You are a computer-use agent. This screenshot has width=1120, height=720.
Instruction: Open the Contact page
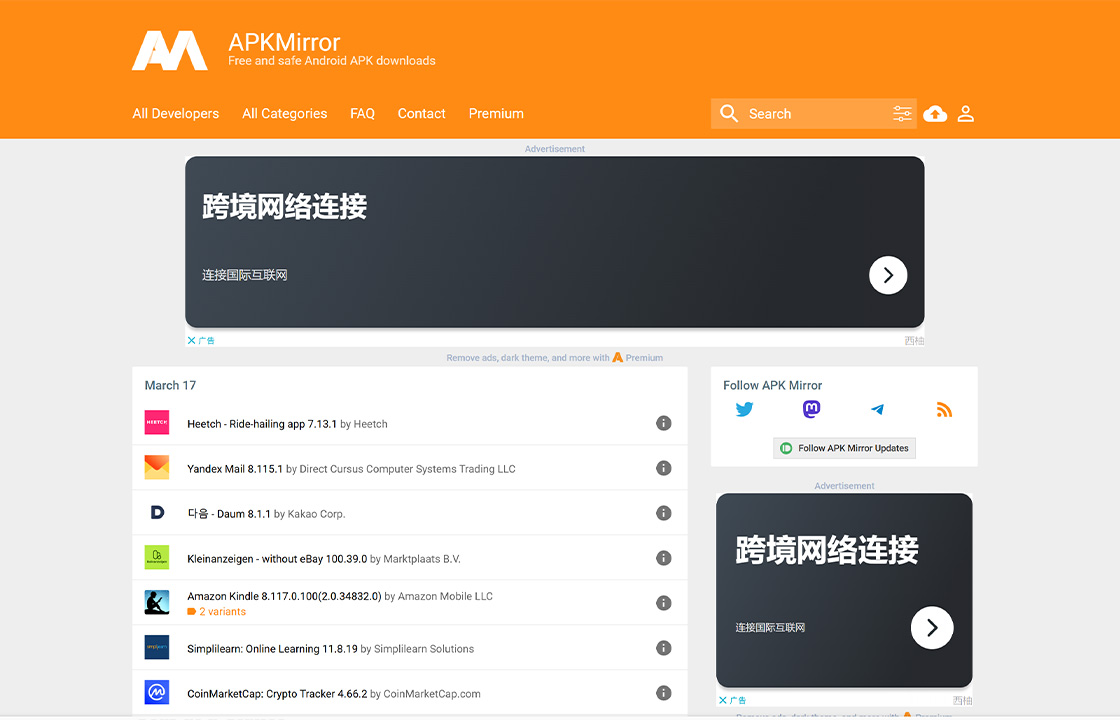[421, 114]
